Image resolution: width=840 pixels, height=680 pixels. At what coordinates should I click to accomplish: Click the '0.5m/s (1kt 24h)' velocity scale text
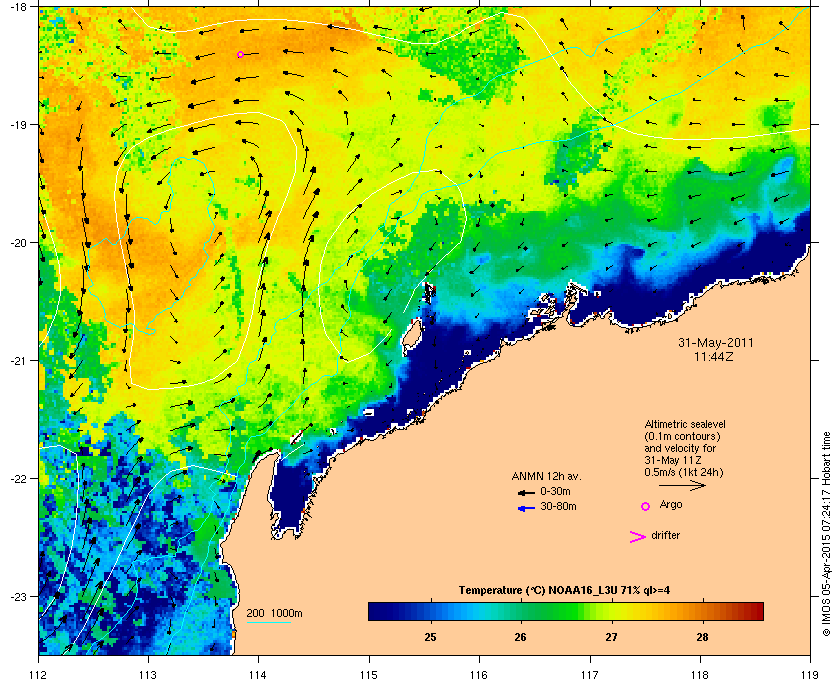[x=684, y=472]
